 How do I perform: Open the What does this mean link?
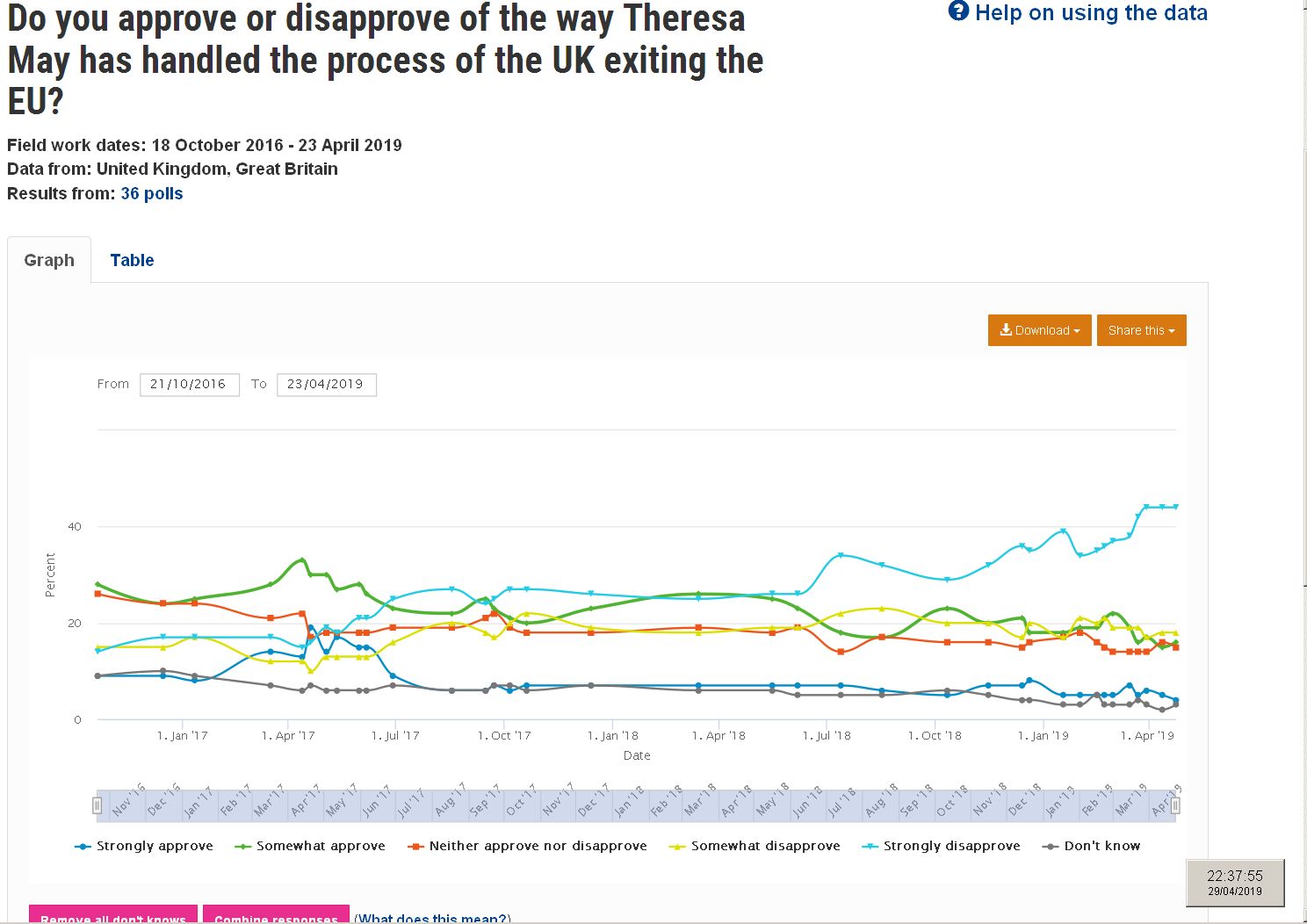[432, 918]
